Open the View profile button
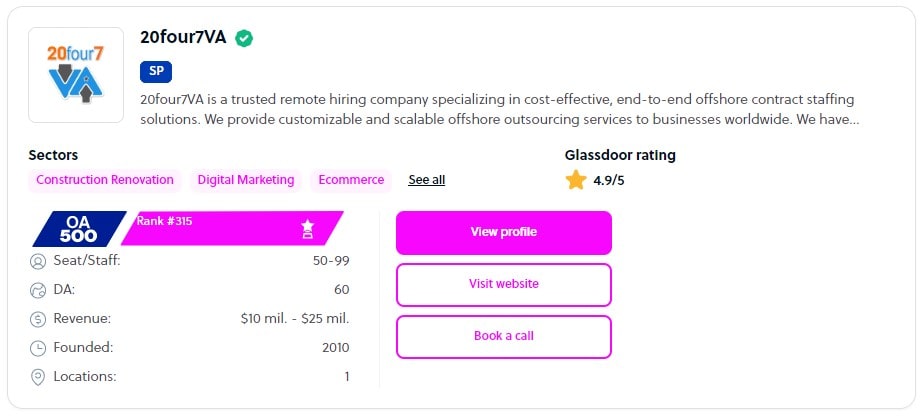922x416 pixels. tap(504, 232)
